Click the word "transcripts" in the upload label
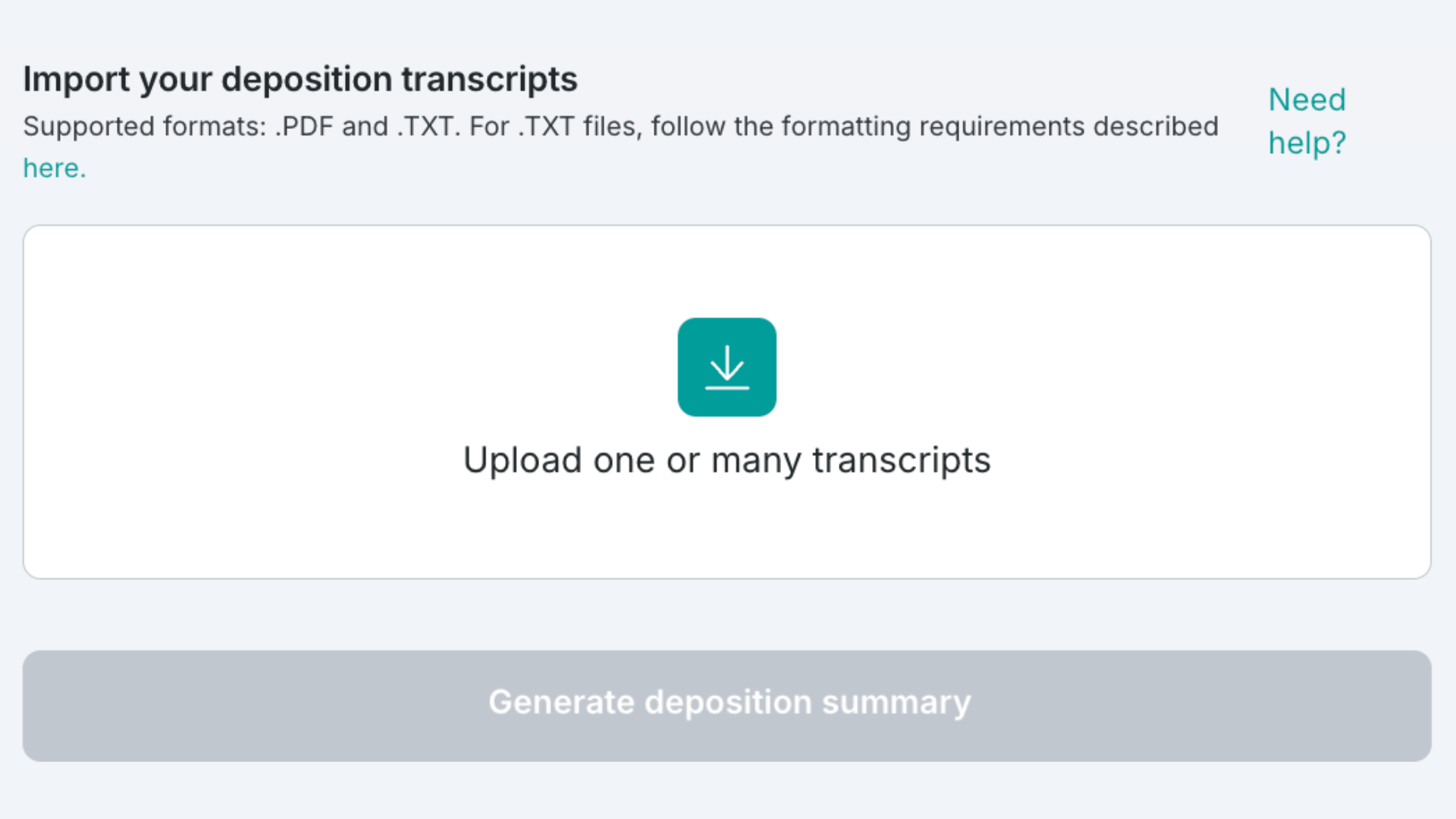This screenshot has height=819, width=1456. coord(901,460)
